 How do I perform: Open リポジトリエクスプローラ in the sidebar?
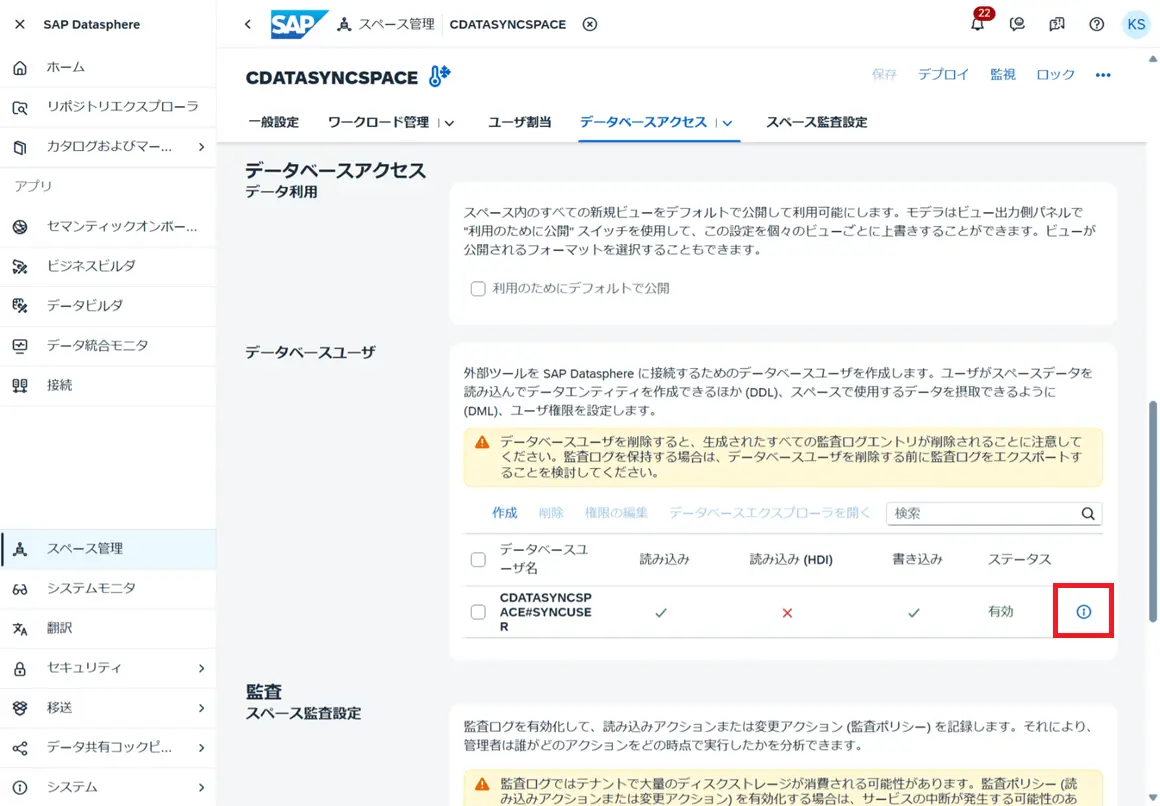coord(108,107)
